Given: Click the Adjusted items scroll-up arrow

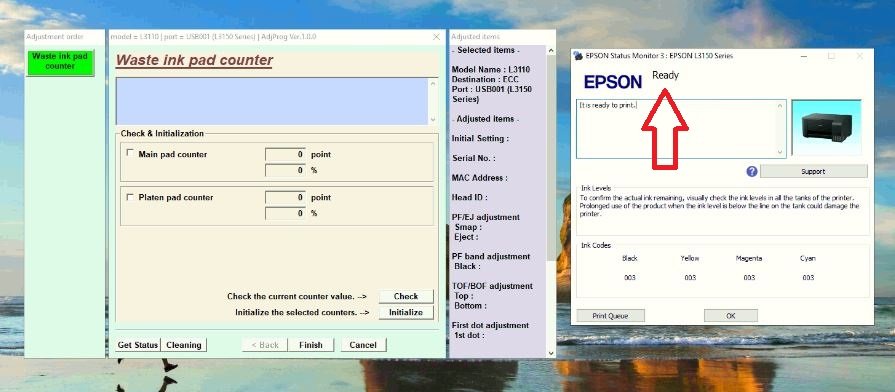Looking at the screenshot, I should click(551, 51).
